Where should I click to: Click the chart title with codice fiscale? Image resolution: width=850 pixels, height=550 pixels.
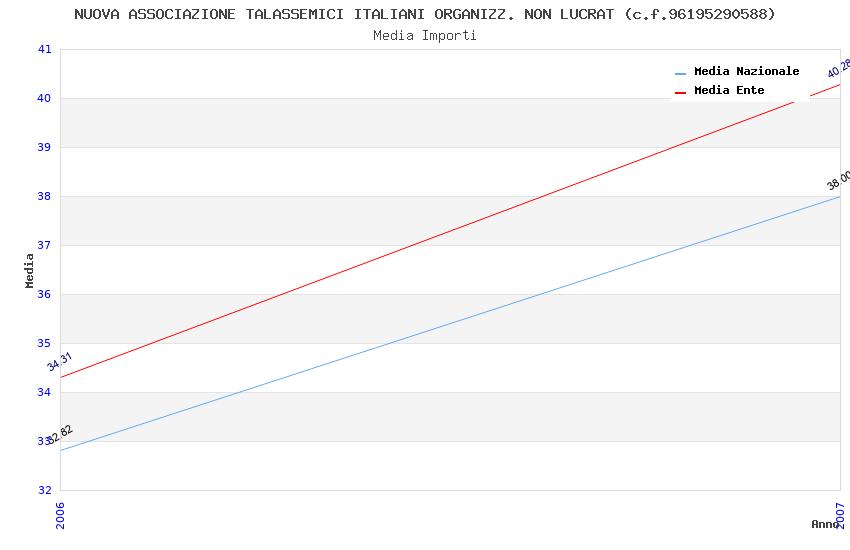425,14
